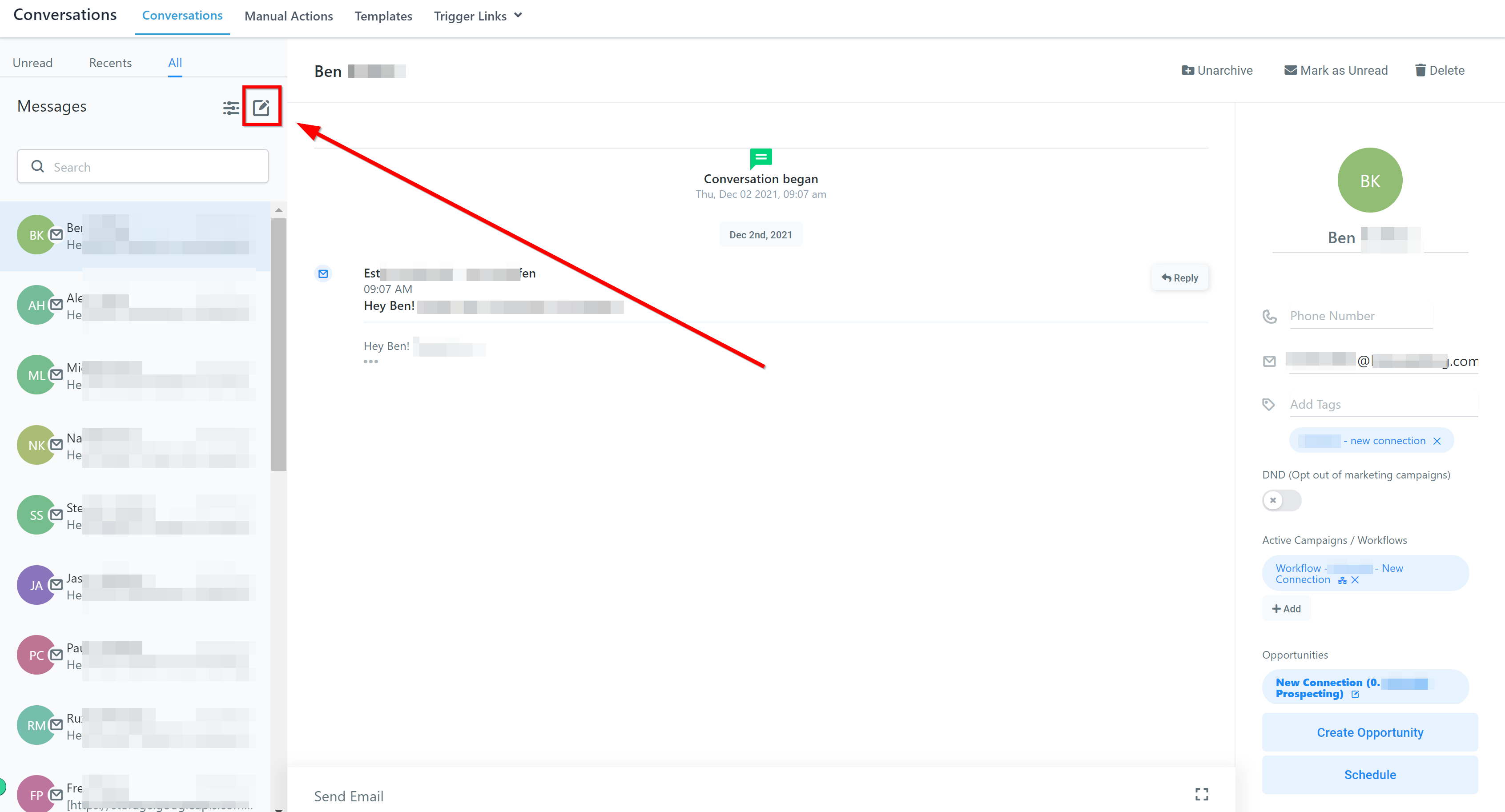Click the email type icon beside message
Screen dimensions: 1505x812
point(323,273)
